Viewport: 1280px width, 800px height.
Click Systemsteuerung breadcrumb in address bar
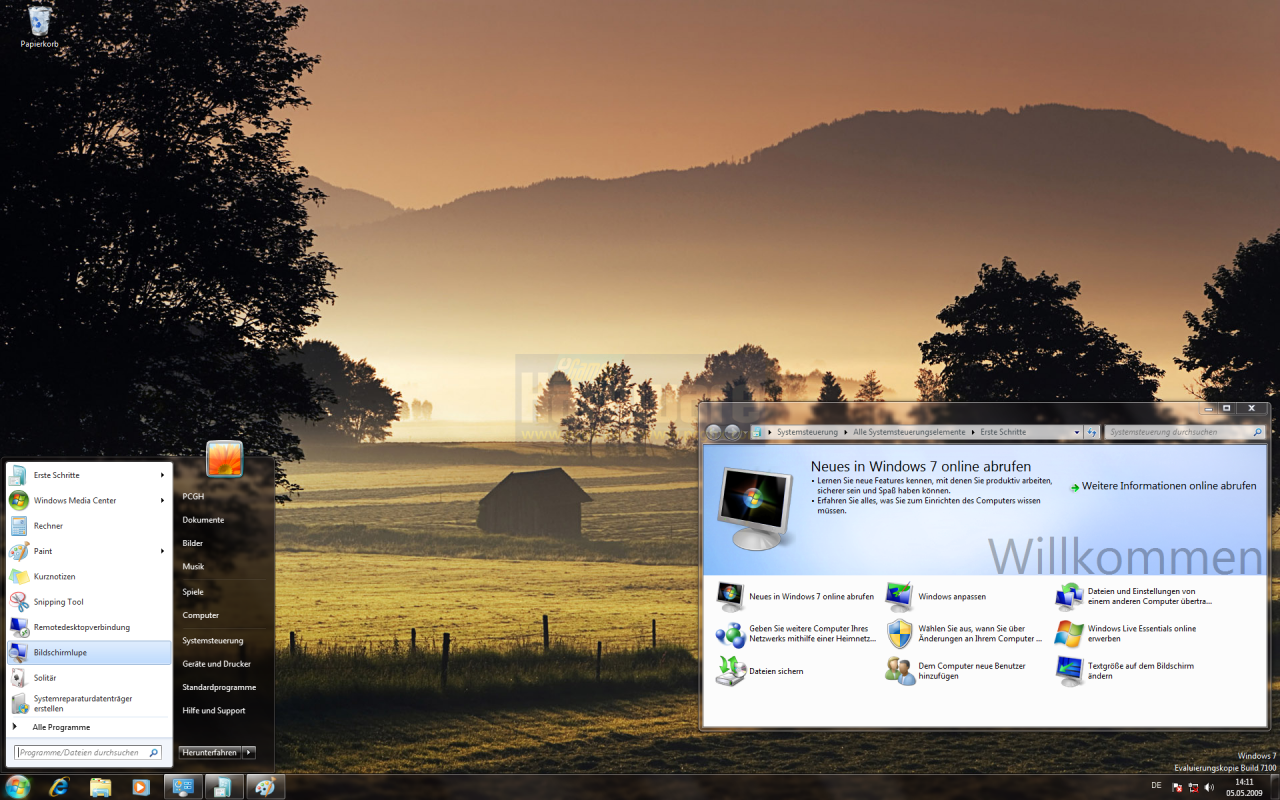(x=808, y=432)
